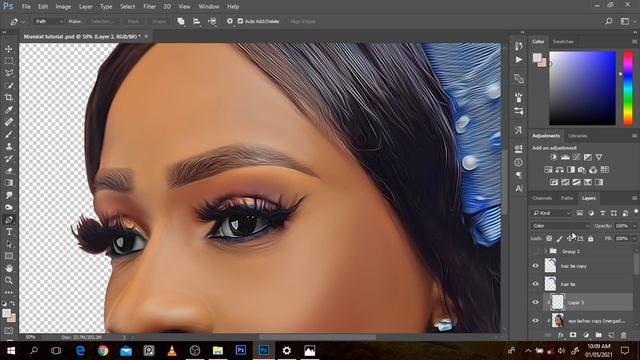Select the Pen tool in toolbar
640x360 pixels.
[9, 220]
